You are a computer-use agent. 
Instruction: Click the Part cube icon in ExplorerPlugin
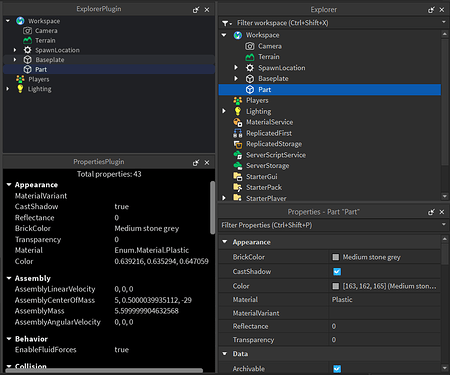coord(27,69)
